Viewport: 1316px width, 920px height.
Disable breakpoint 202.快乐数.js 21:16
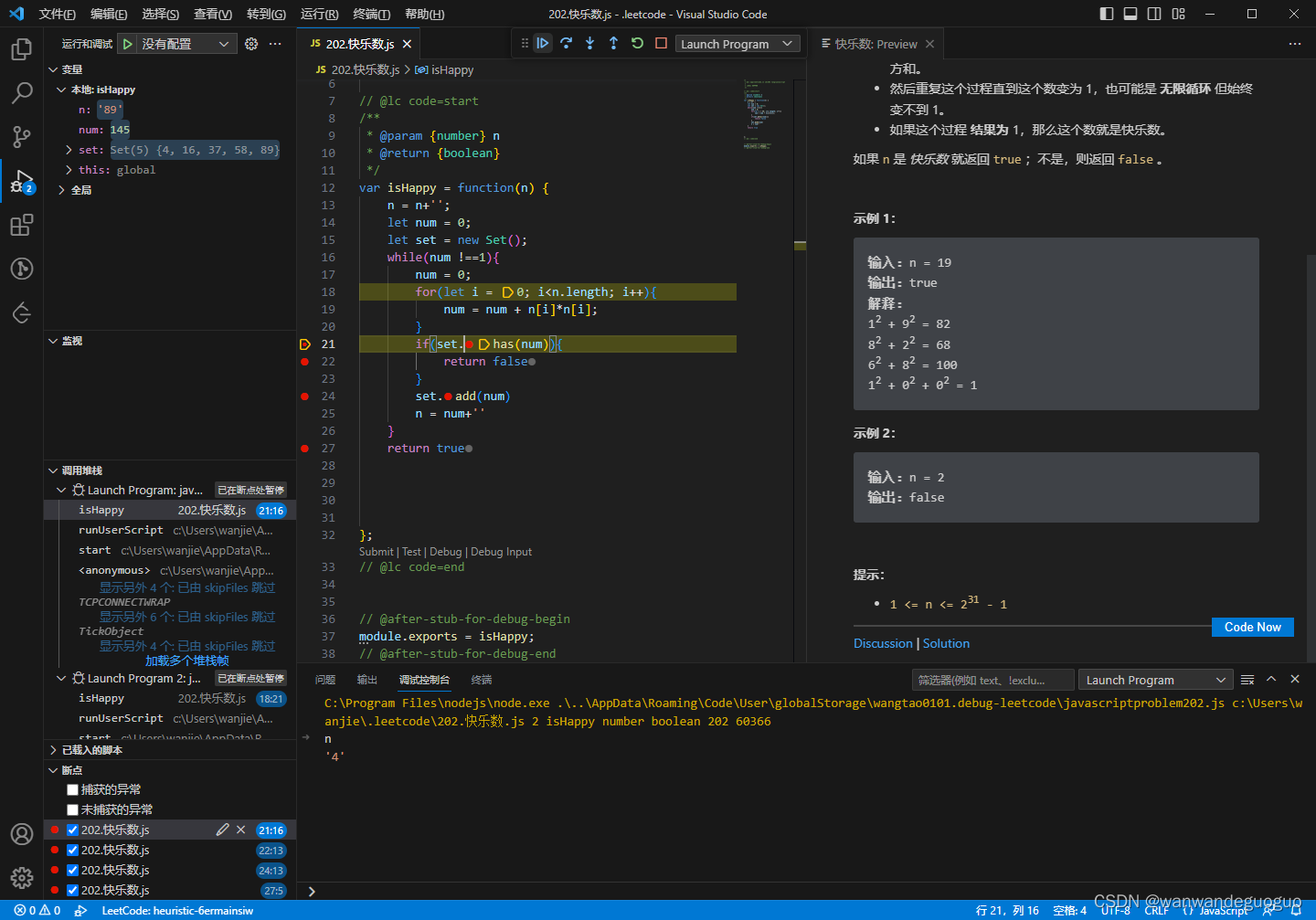click(x=72, y=830)
